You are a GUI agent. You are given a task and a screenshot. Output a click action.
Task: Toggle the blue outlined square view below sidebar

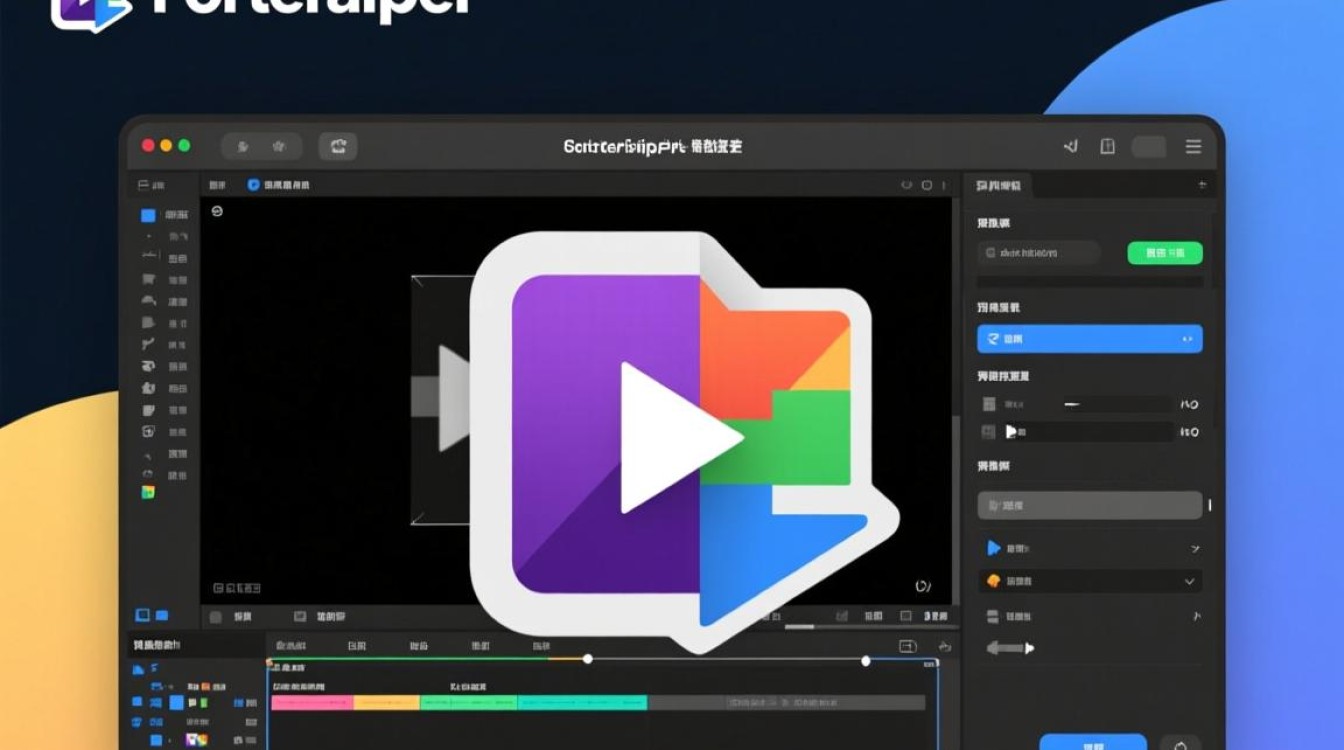click(142, 615)
